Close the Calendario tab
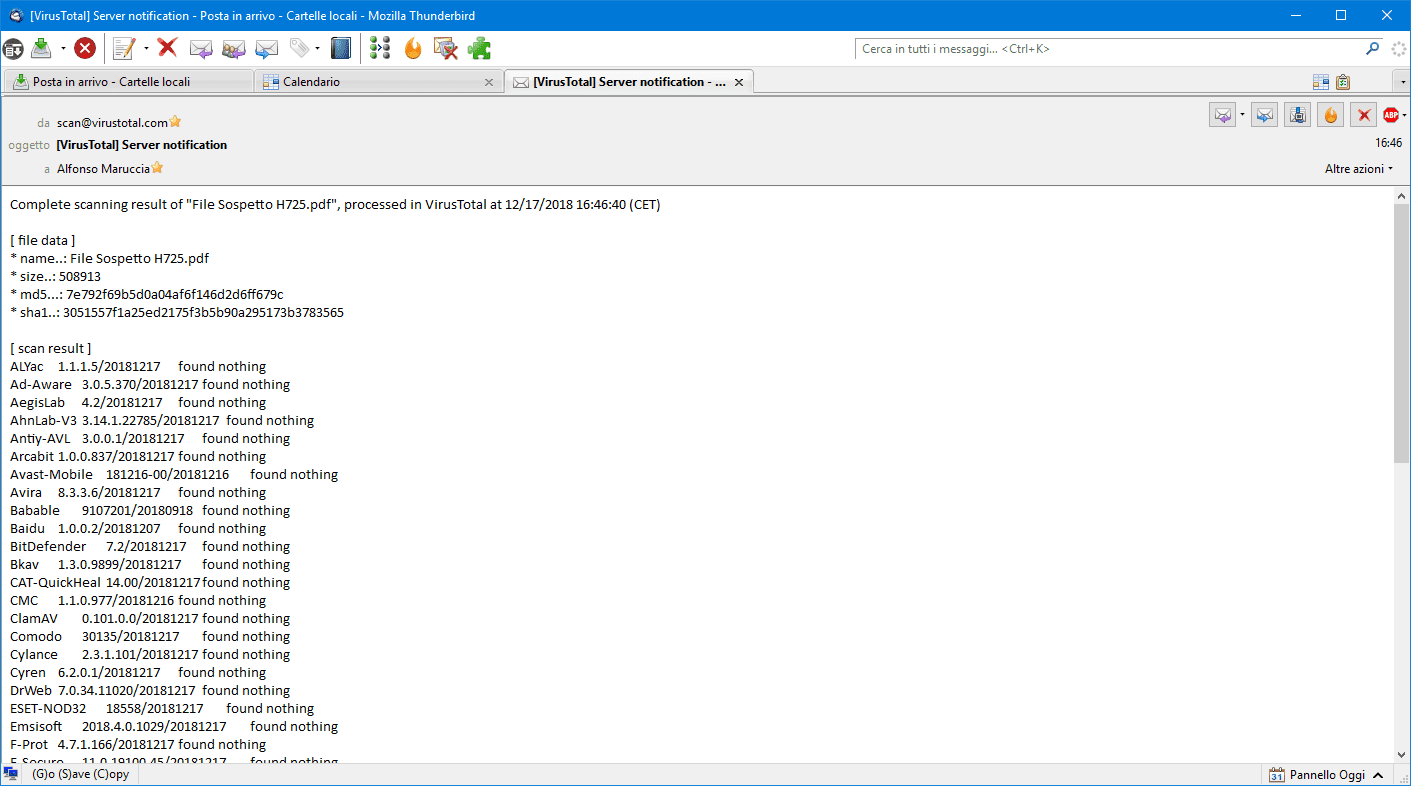 (488, 82)
